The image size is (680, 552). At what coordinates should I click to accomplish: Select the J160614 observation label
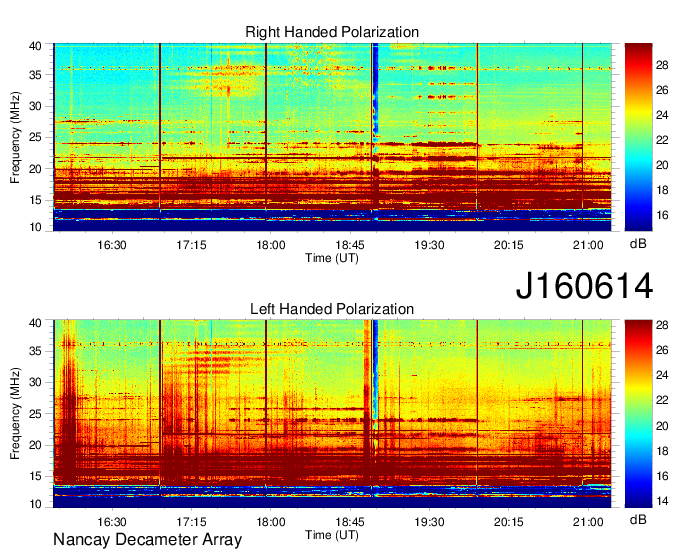584,286
